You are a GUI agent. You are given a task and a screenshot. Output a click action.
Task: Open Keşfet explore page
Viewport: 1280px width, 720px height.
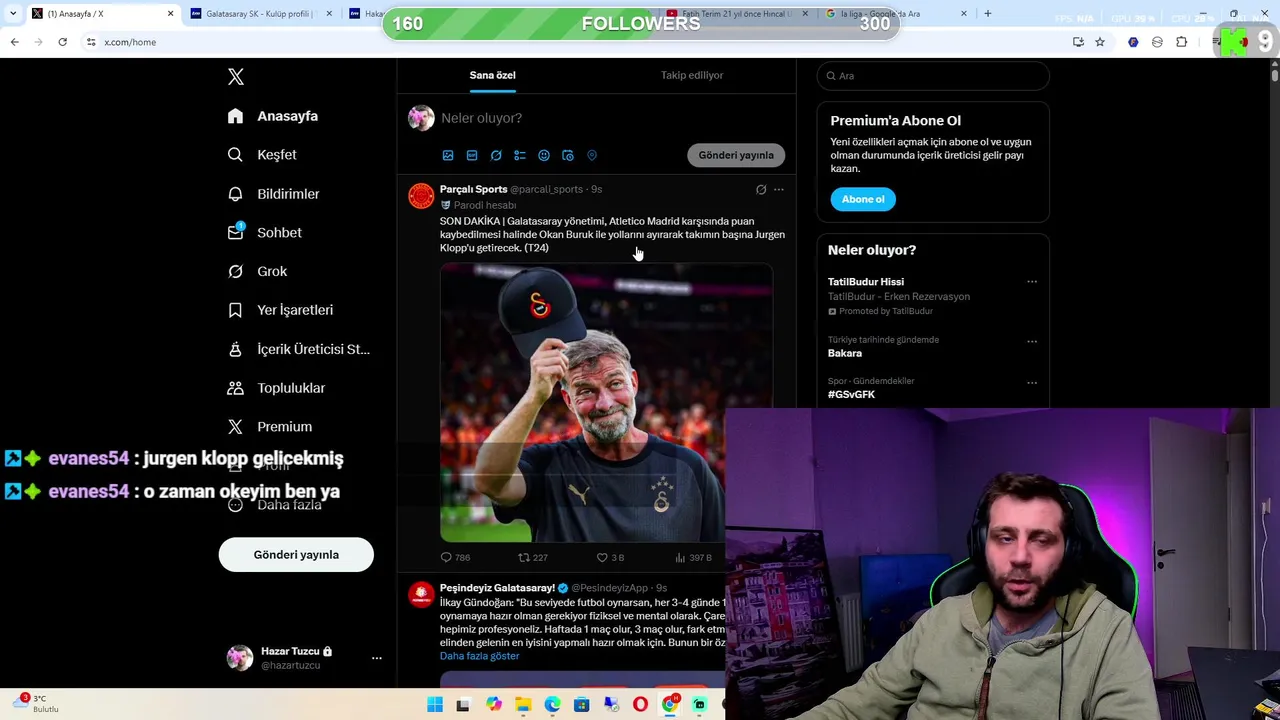click(262, 155)
